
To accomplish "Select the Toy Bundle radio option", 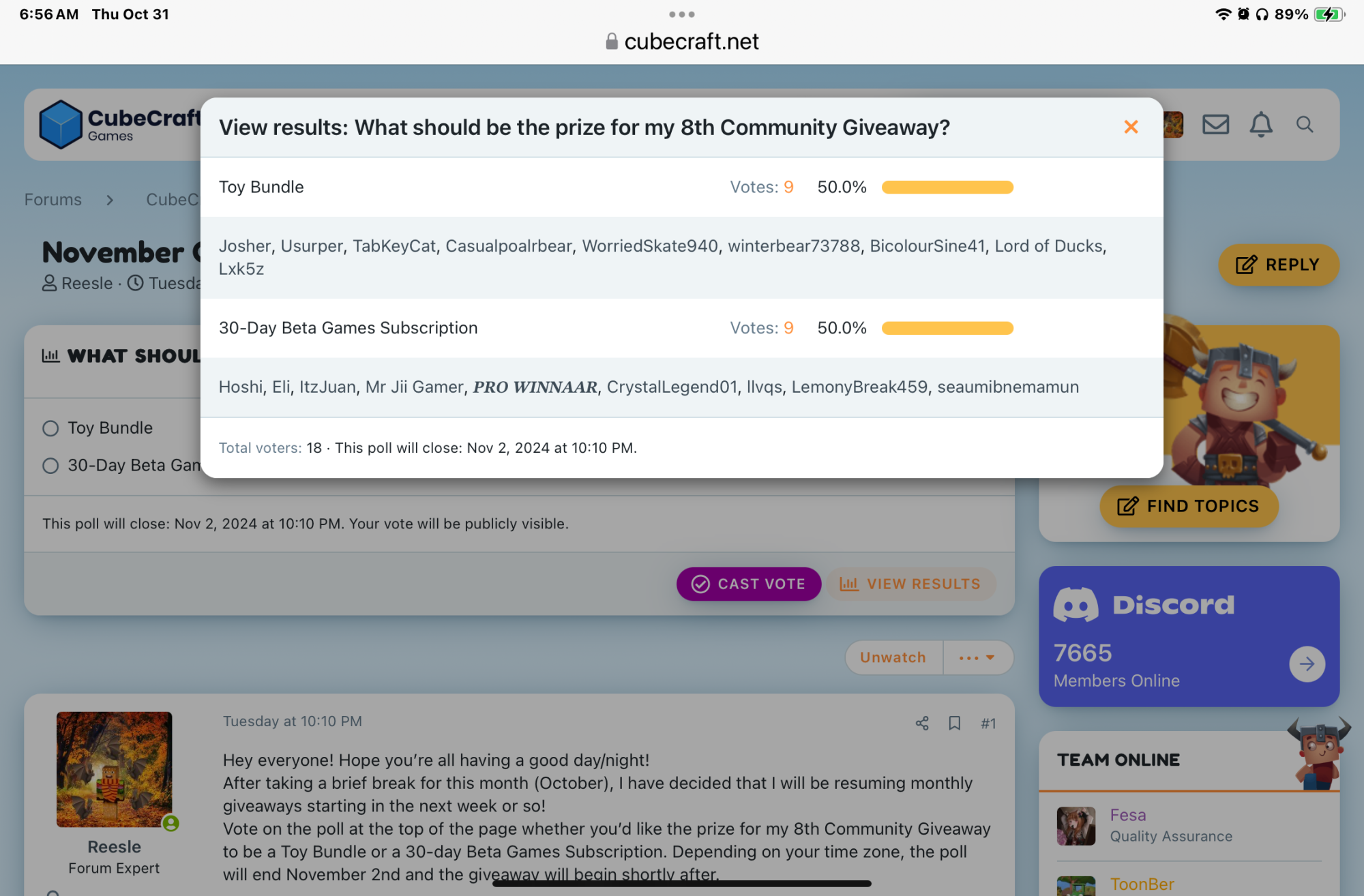I will [50, 428].
